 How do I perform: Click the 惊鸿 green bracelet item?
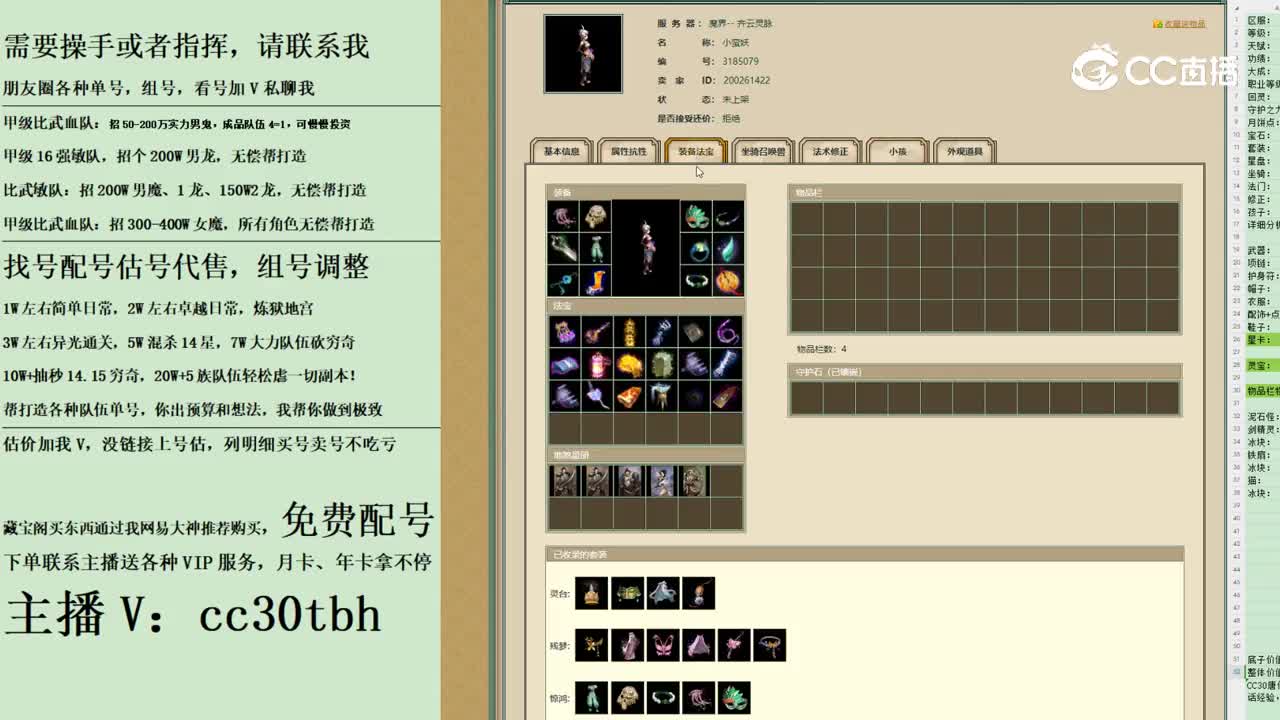(663, 697)
